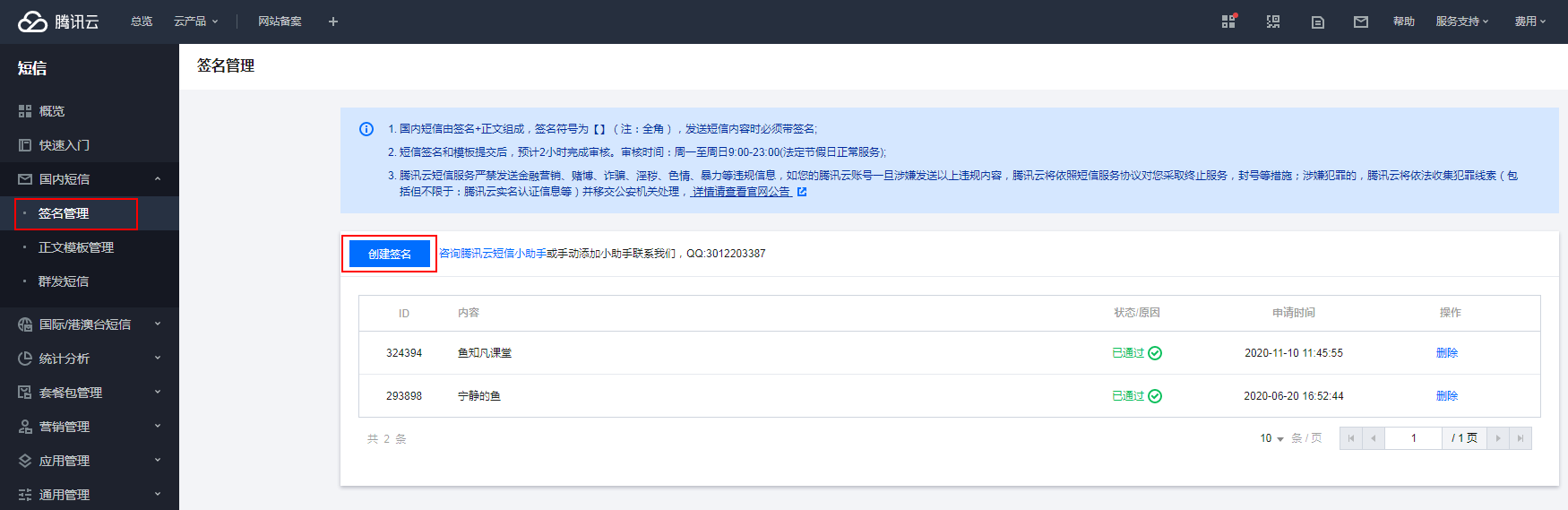Click the page number input field
This screenshot has height=510, width=1568.
tap(1413, 438)
